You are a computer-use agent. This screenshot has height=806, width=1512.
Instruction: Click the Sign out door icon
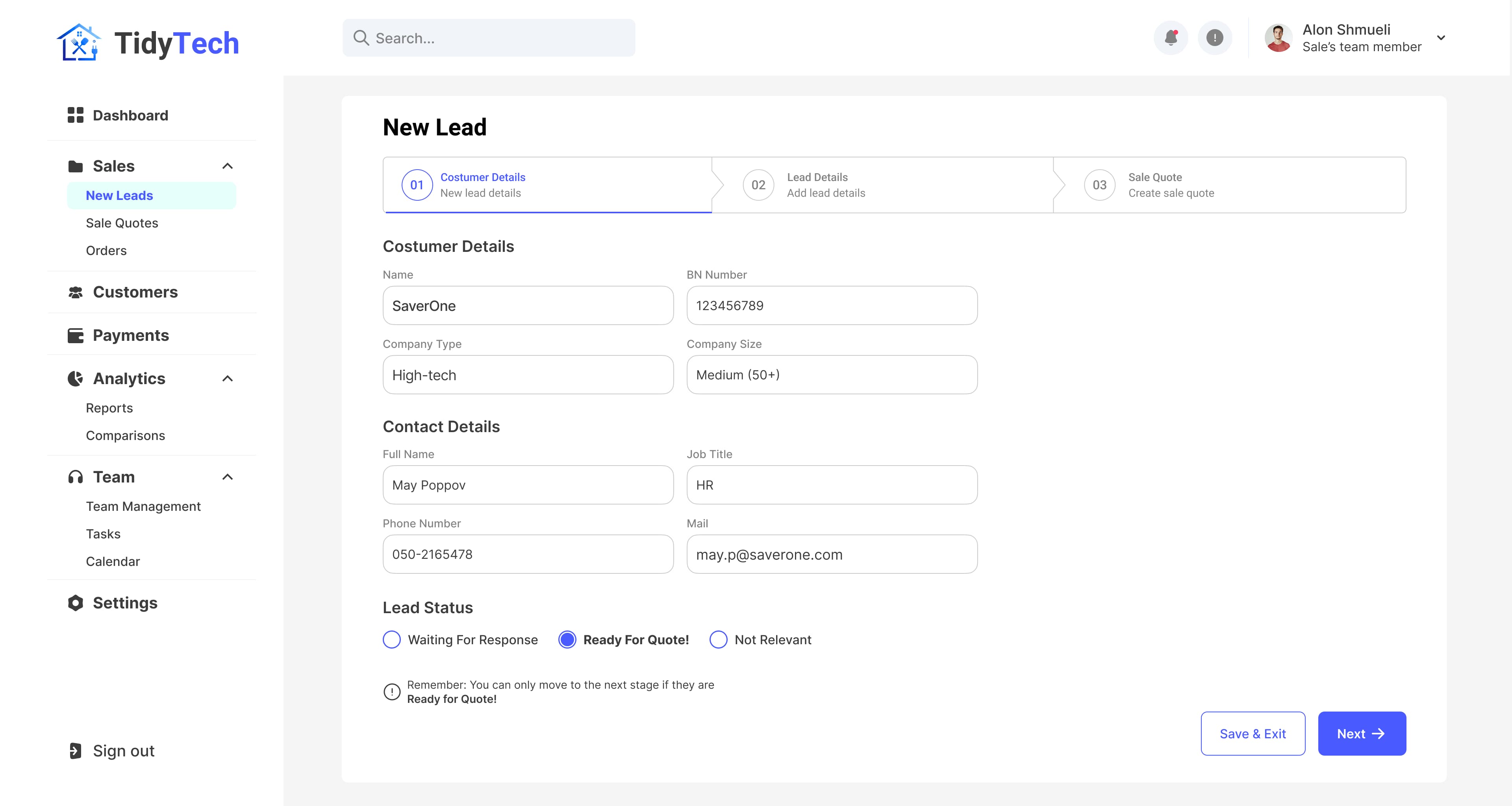(x=75, y=751)
